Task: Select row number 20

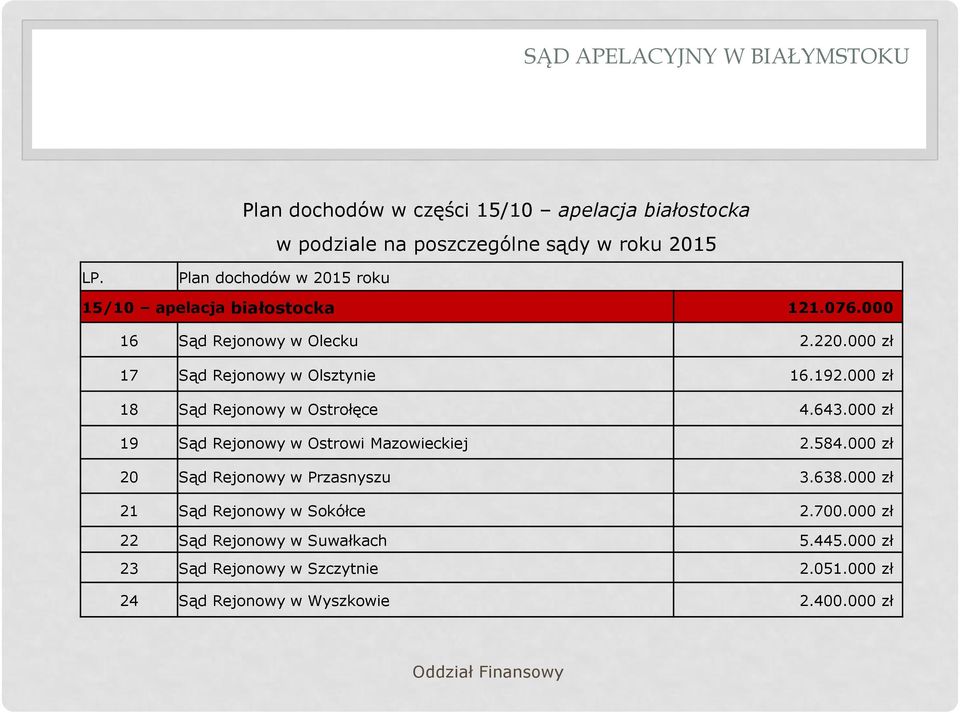Action: click(129, 477)
